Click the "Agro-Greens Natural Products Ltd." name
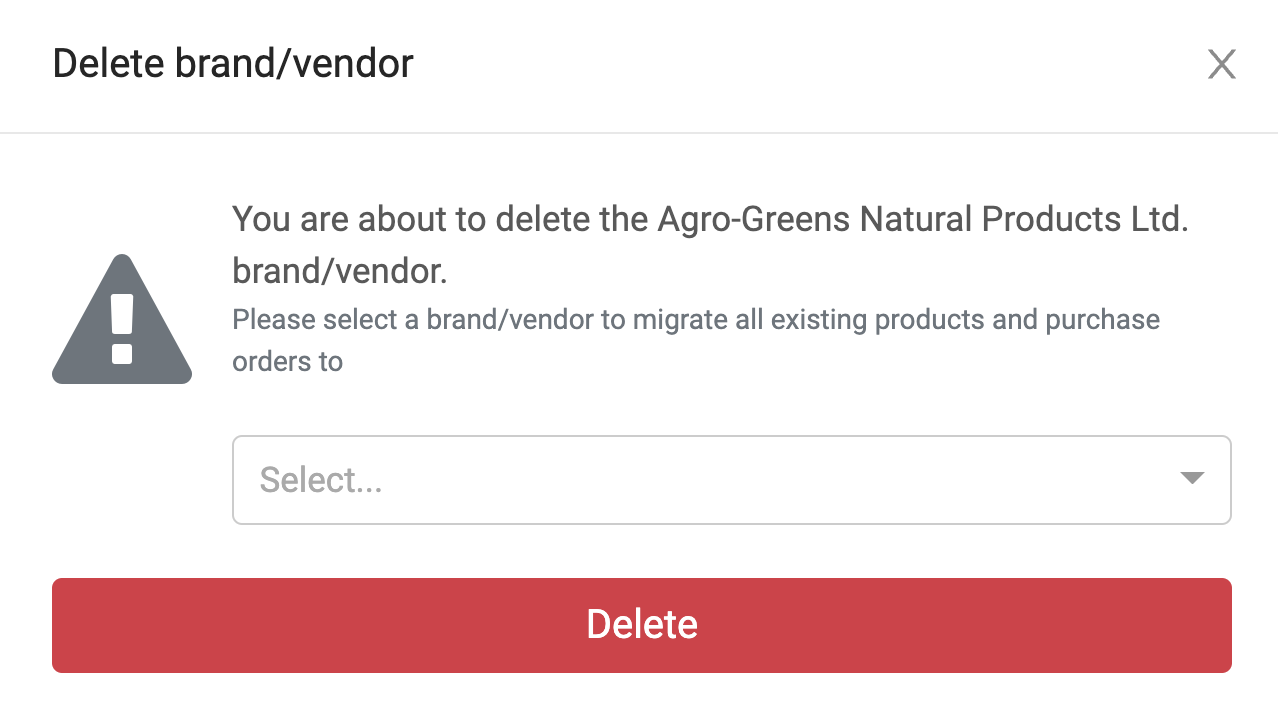 pyautogui.click(x=922, y=219)
